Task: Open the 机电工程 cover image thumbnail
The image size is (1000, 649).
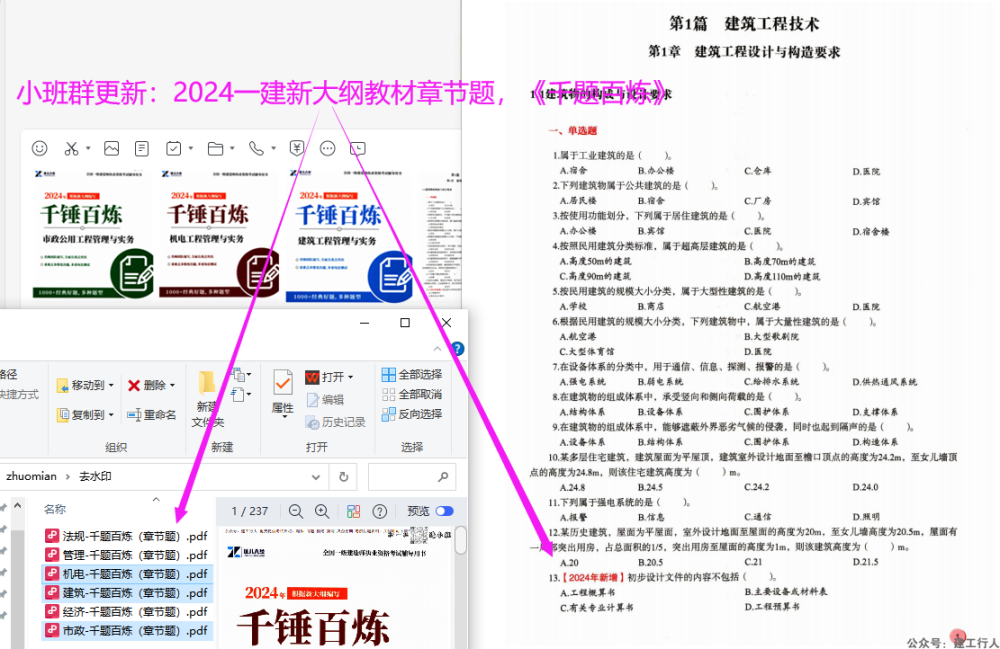Action: (x=219, y=234)
